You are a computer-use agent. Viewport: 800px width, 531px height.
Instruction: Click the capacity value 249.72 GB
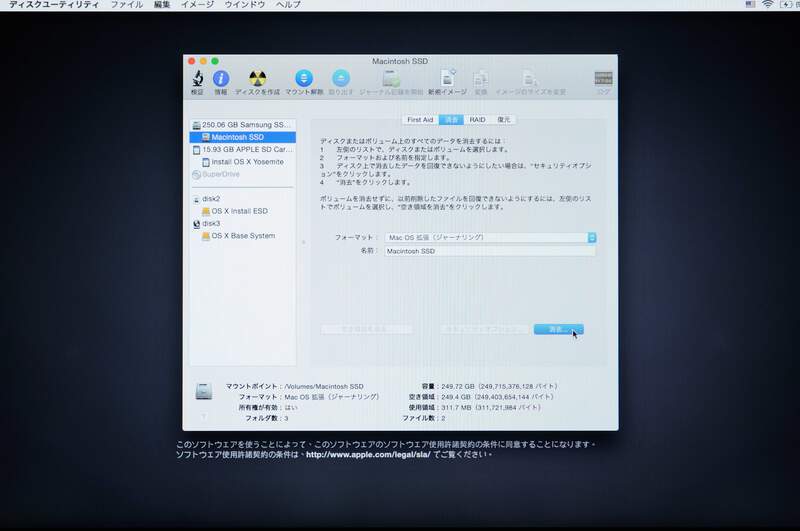click(x=458, y=387)
